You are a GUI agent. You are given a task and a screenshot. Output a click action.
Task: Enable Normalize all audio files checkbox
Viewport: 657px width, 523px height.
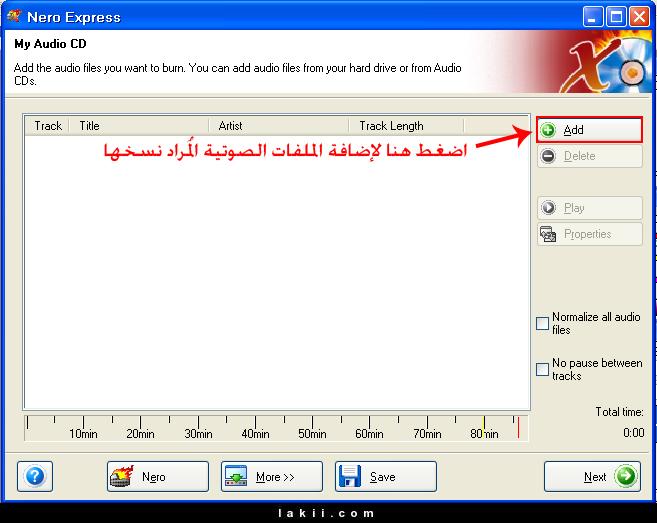tap(542, 323)
